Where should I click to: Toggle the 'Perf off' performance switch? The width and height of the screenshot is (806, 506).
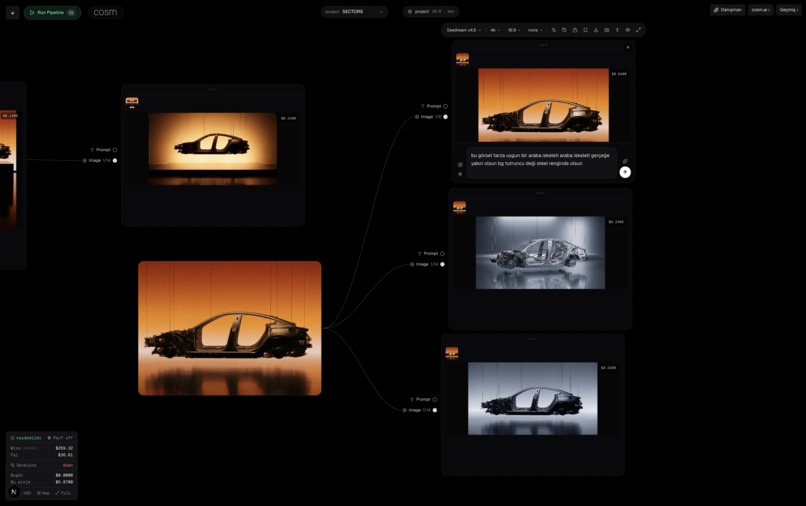(60, 438)
